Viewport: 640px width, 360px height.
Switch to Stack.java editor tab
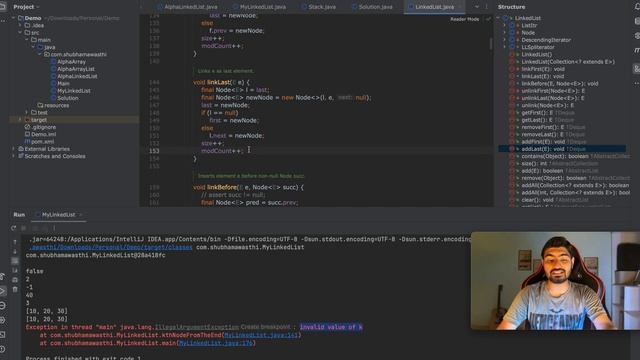[319, 7]
